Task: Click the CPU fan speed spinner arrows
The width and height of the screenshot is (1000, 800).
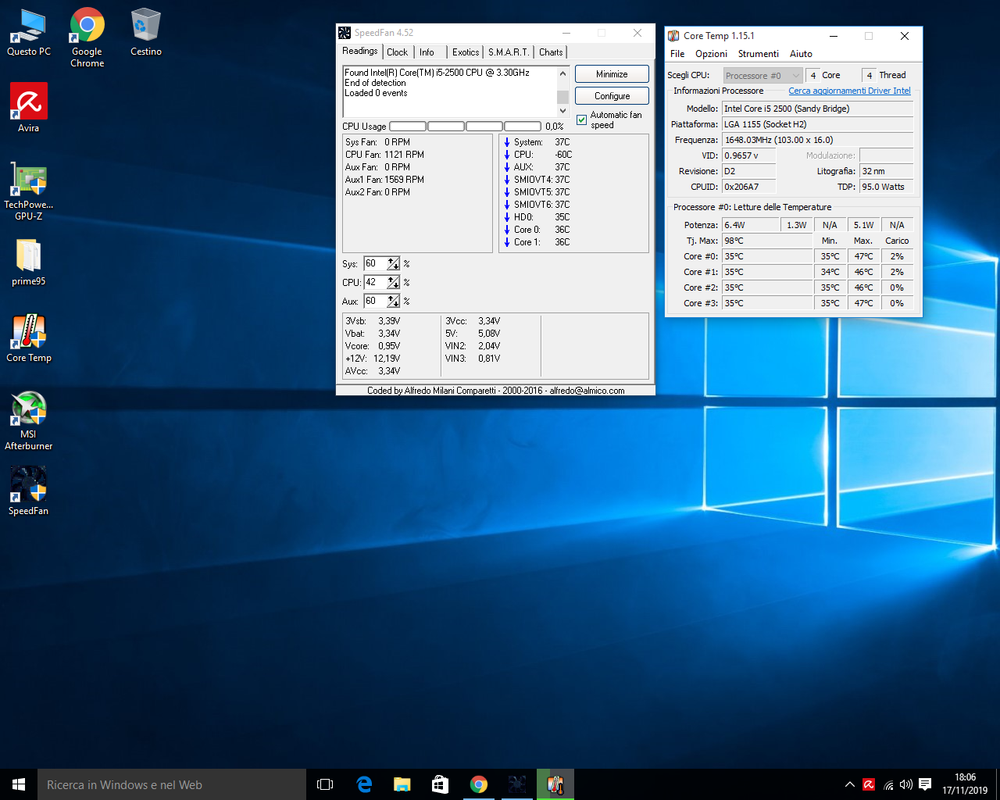Action: point(393,282)
